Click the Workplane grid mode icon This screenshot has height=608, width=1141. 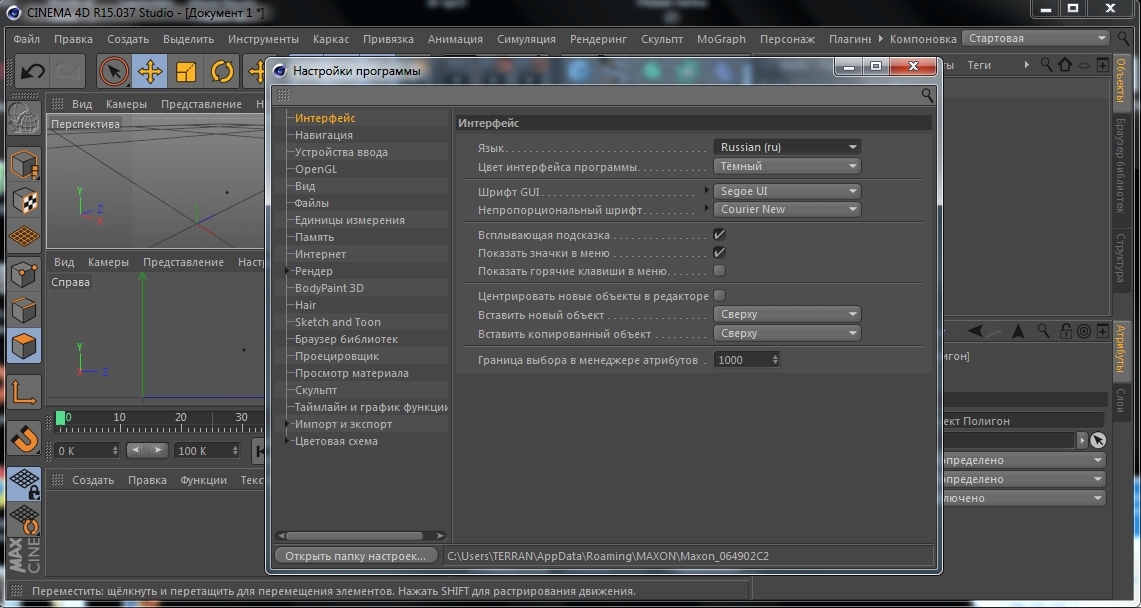pyautogui.click(x=24, y=236)
